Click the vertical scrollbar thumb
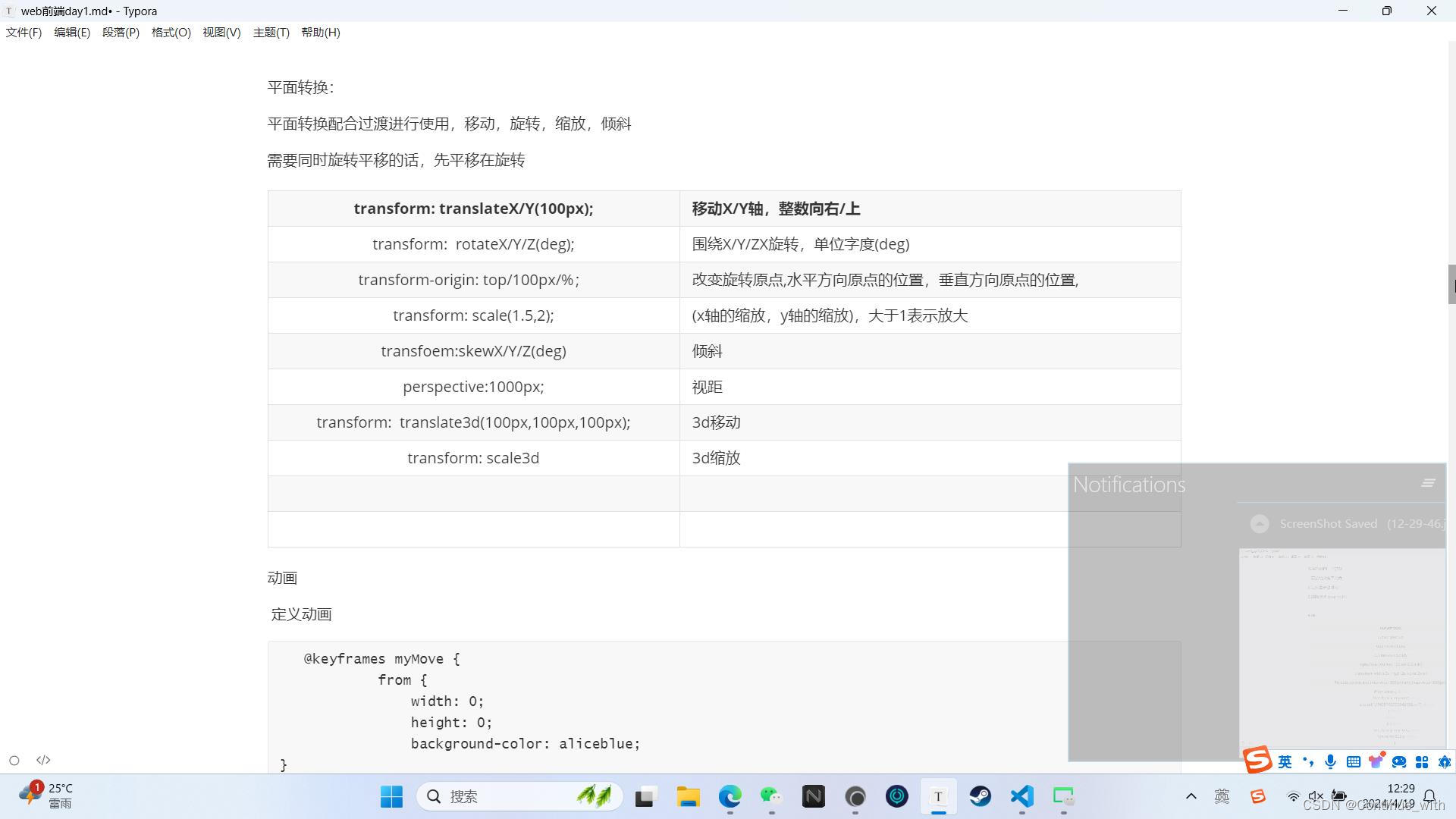The width and height of the screenshot is (1456, 819). pos(1451,284)
